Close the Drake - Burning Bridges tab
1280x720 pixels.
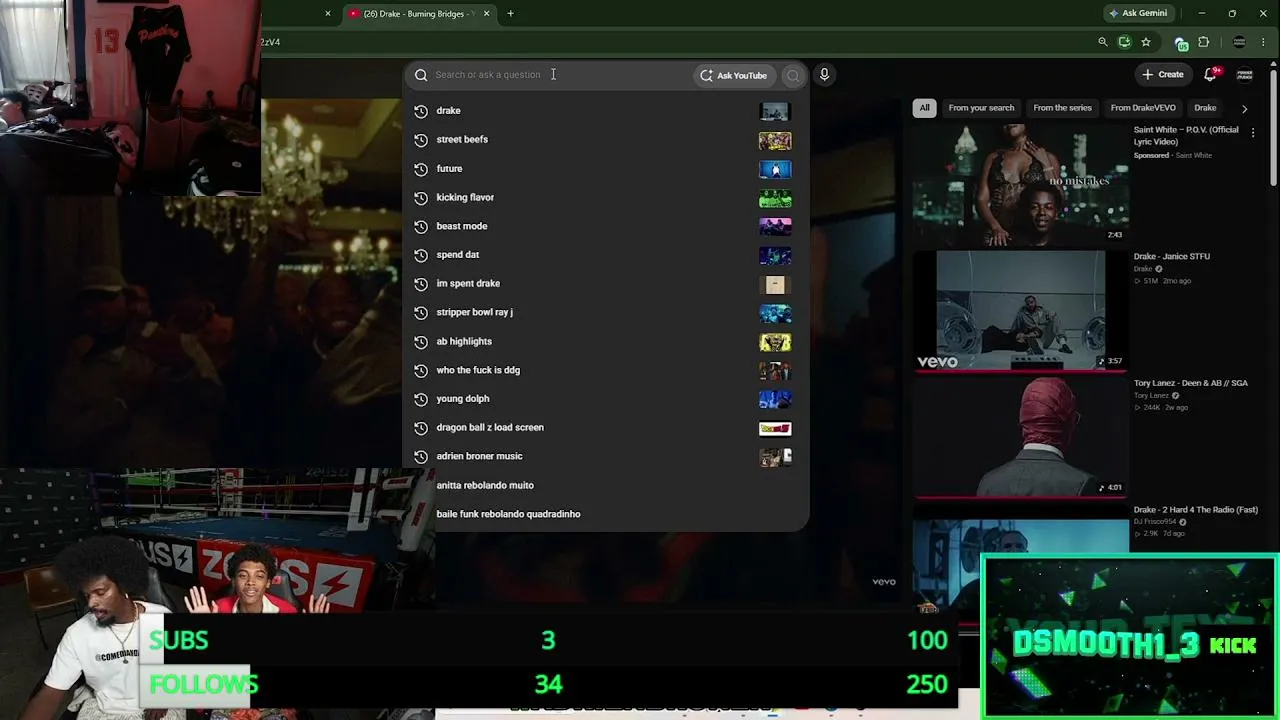click(487, 13)
